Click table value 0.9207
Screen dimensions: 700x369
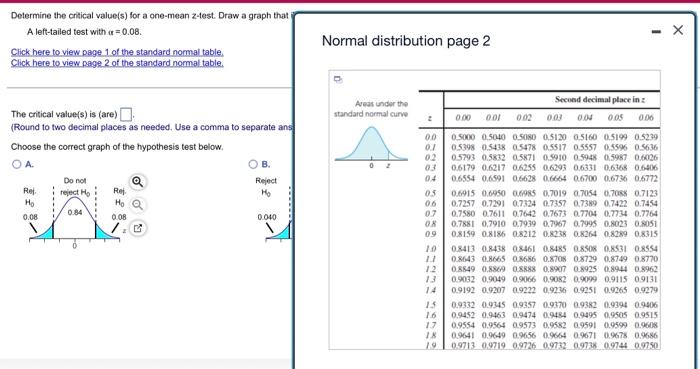494,290
